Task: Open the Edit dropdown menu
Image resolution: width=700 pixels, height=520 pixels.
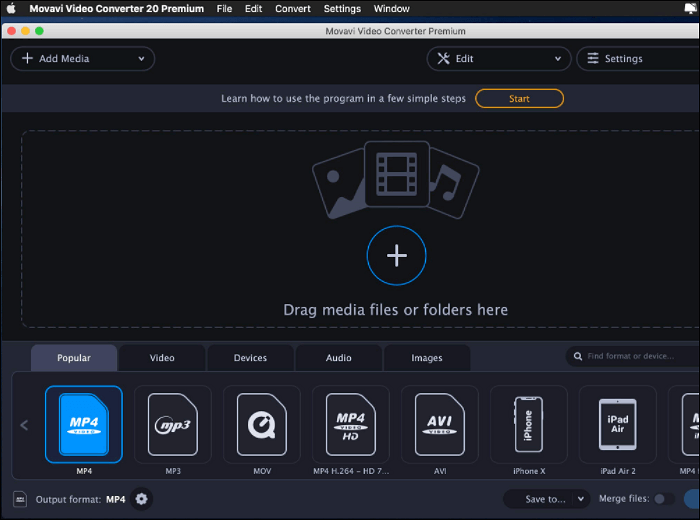Action: coord(498,59)
